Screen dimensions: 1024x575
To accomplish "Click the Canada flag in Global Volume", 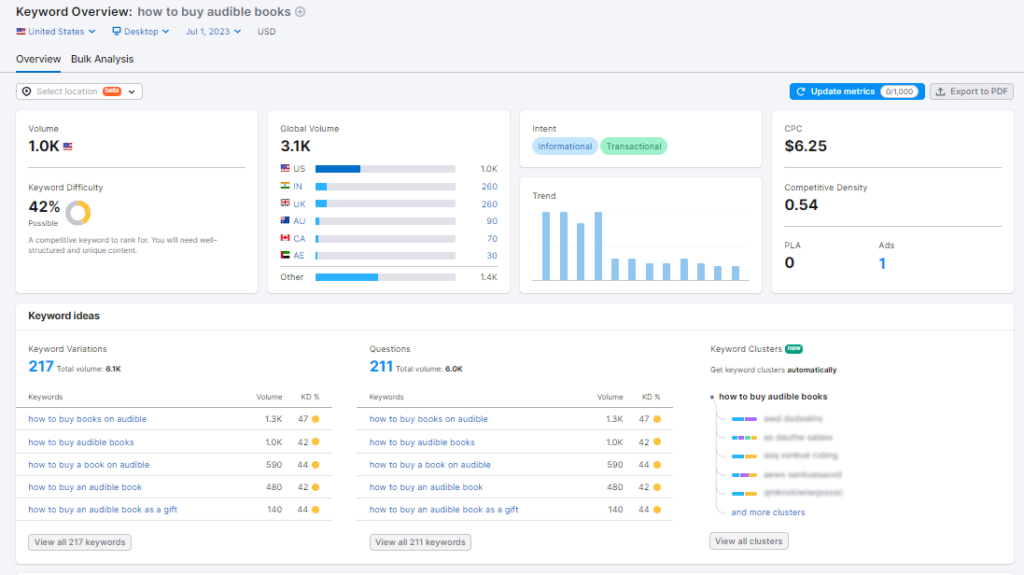I will (x=285, y=238).
